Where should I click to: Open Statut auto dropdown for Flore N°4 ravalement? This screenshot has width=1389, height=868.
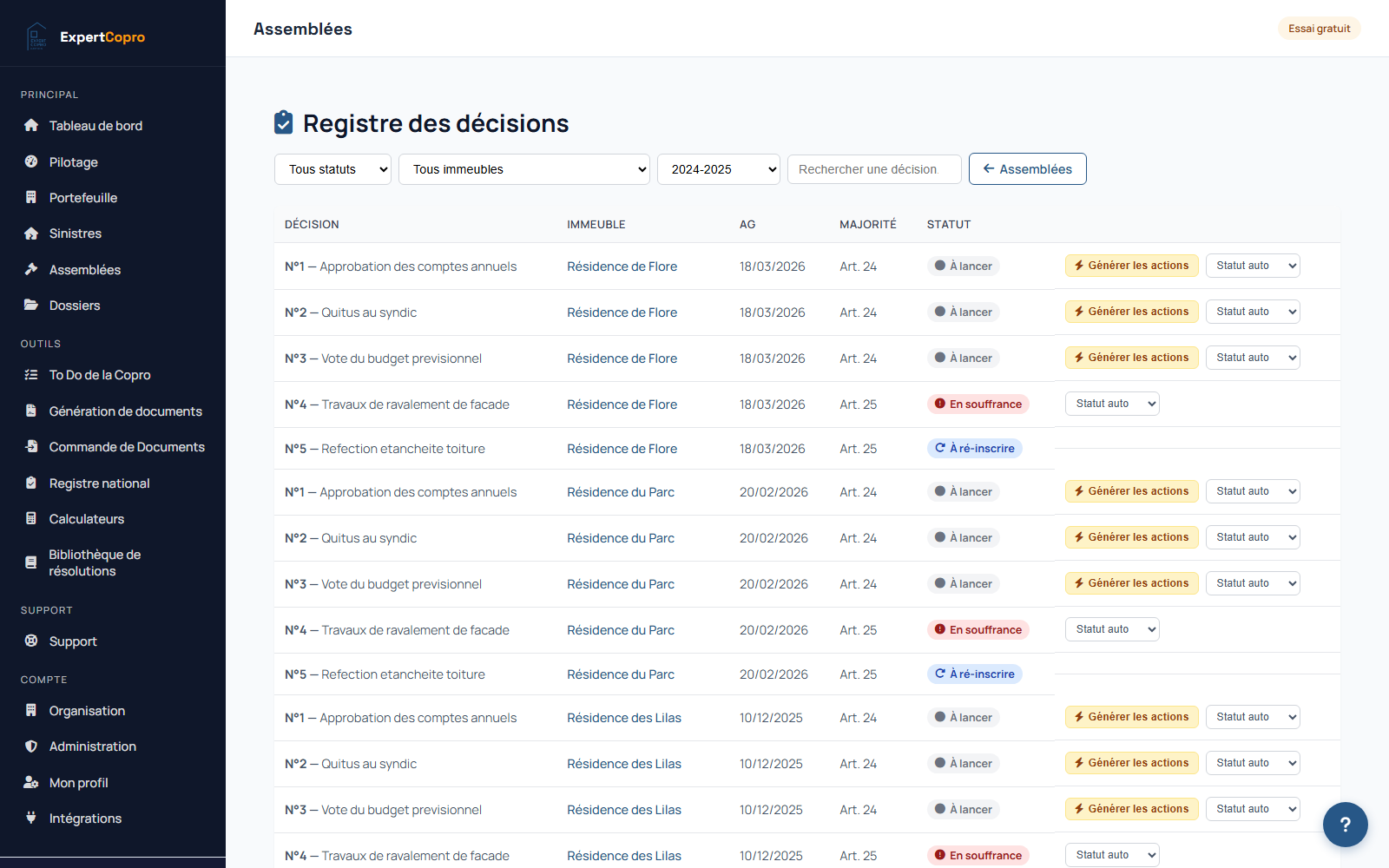[x=1112, y=404]
